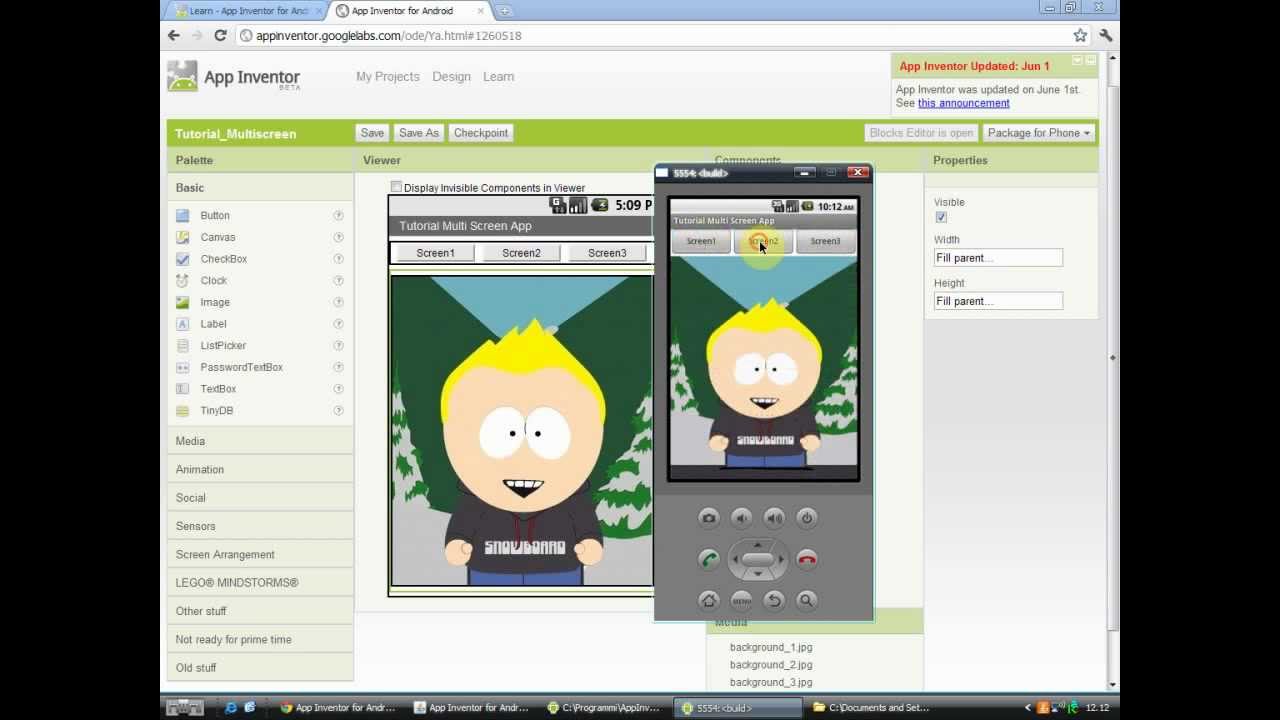Screen dimensions: 1280x720
Task: Expand Not ready for prime time section
Action: point(260,639)
